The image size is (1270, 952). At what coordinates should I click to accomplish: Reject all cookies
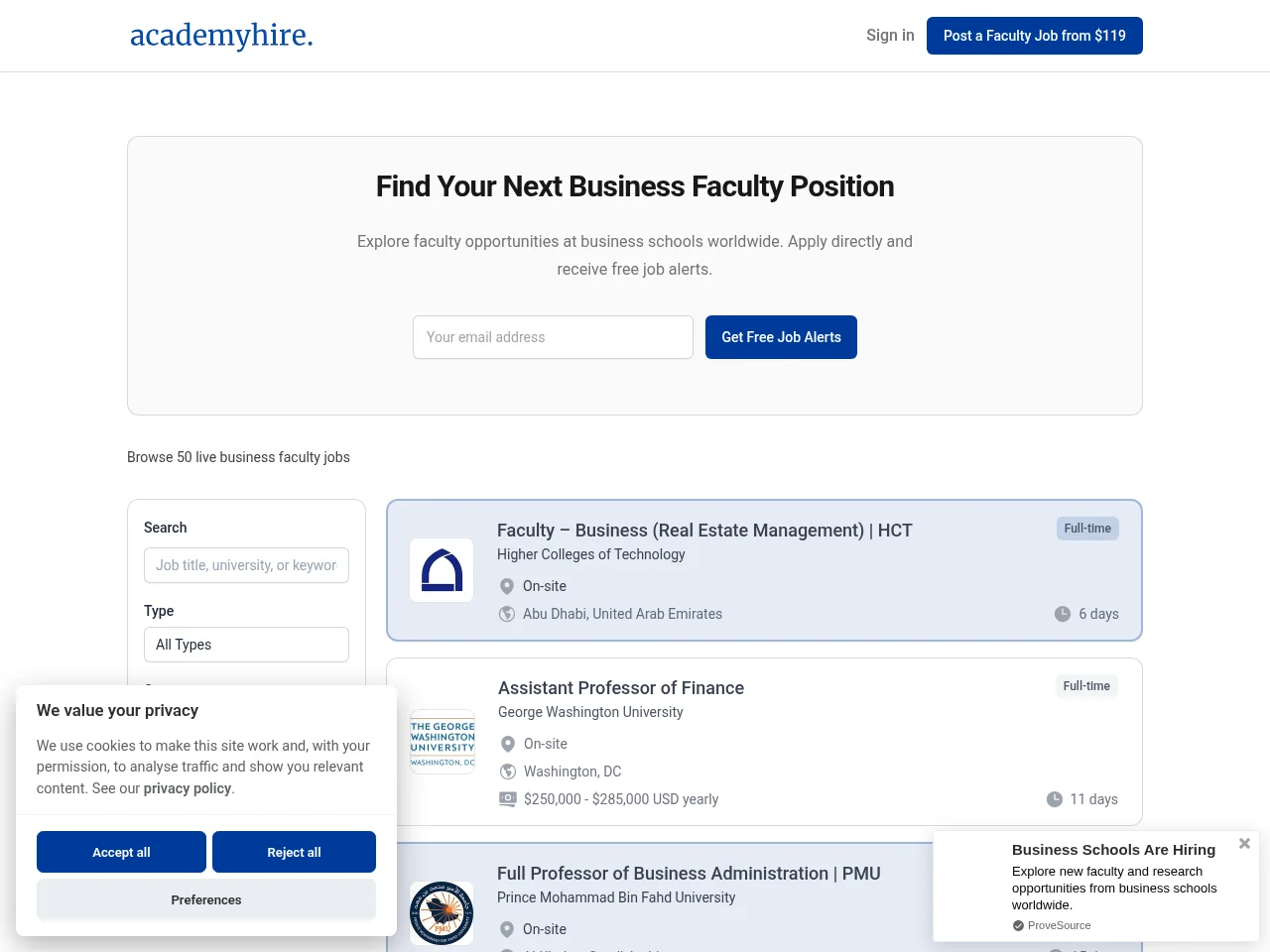coord(294,852)
